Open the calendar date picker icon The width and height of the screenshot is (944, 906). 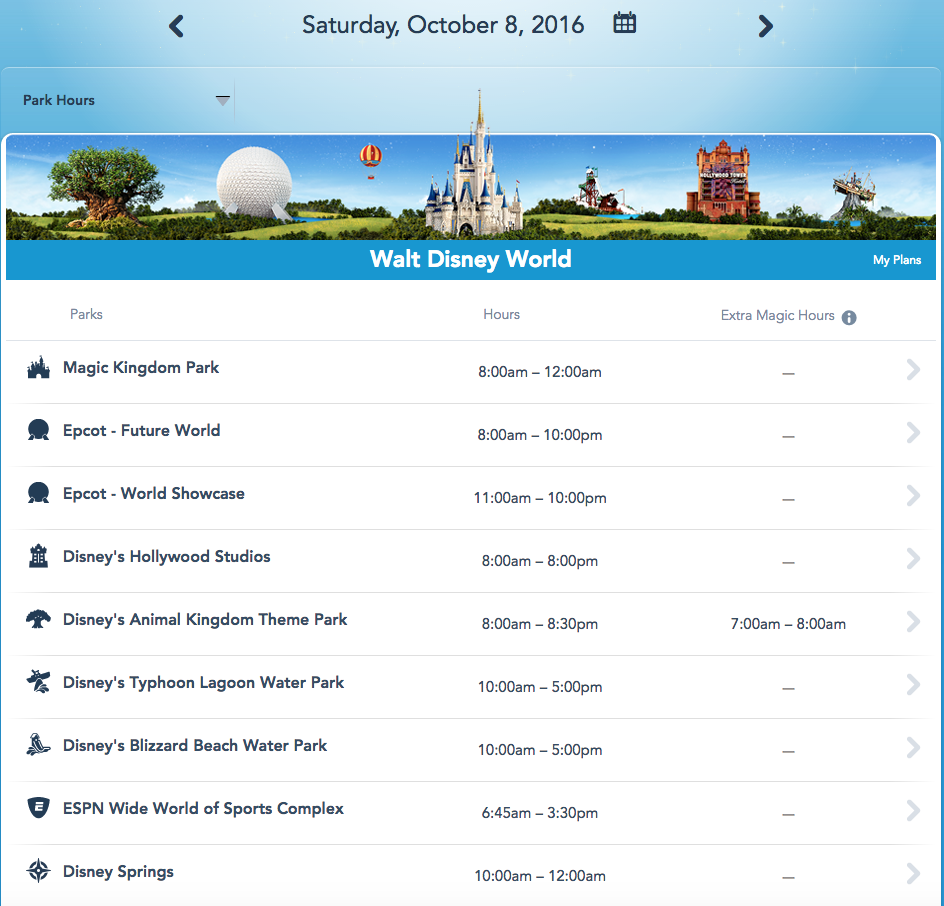click(x=625, y=23)
